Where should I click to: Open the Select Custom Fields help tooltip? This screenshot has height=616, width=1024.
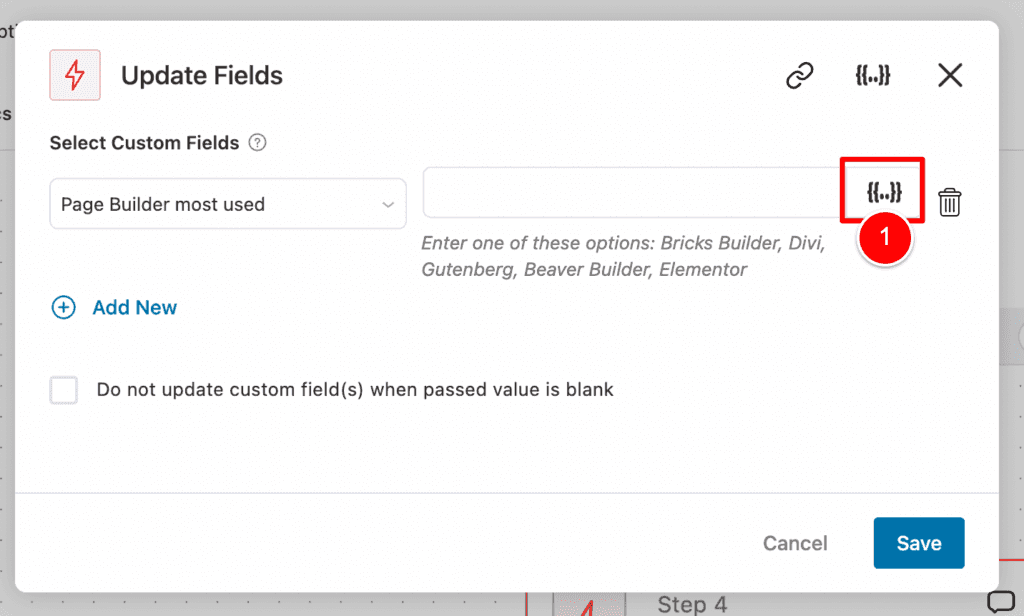[257, 143]
